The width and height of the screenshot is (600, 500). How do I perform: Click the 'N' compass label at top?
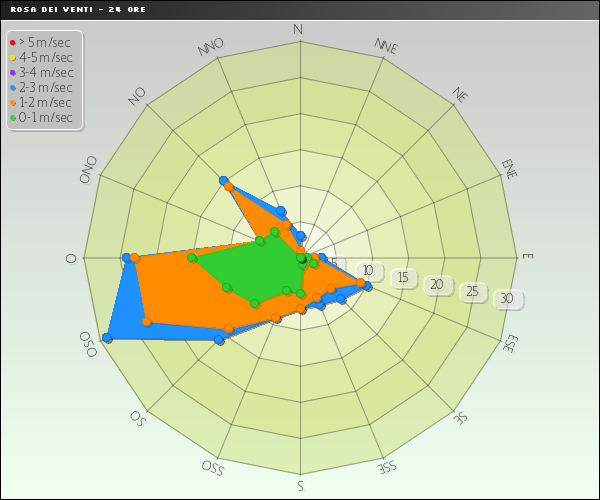click(297, 29)
